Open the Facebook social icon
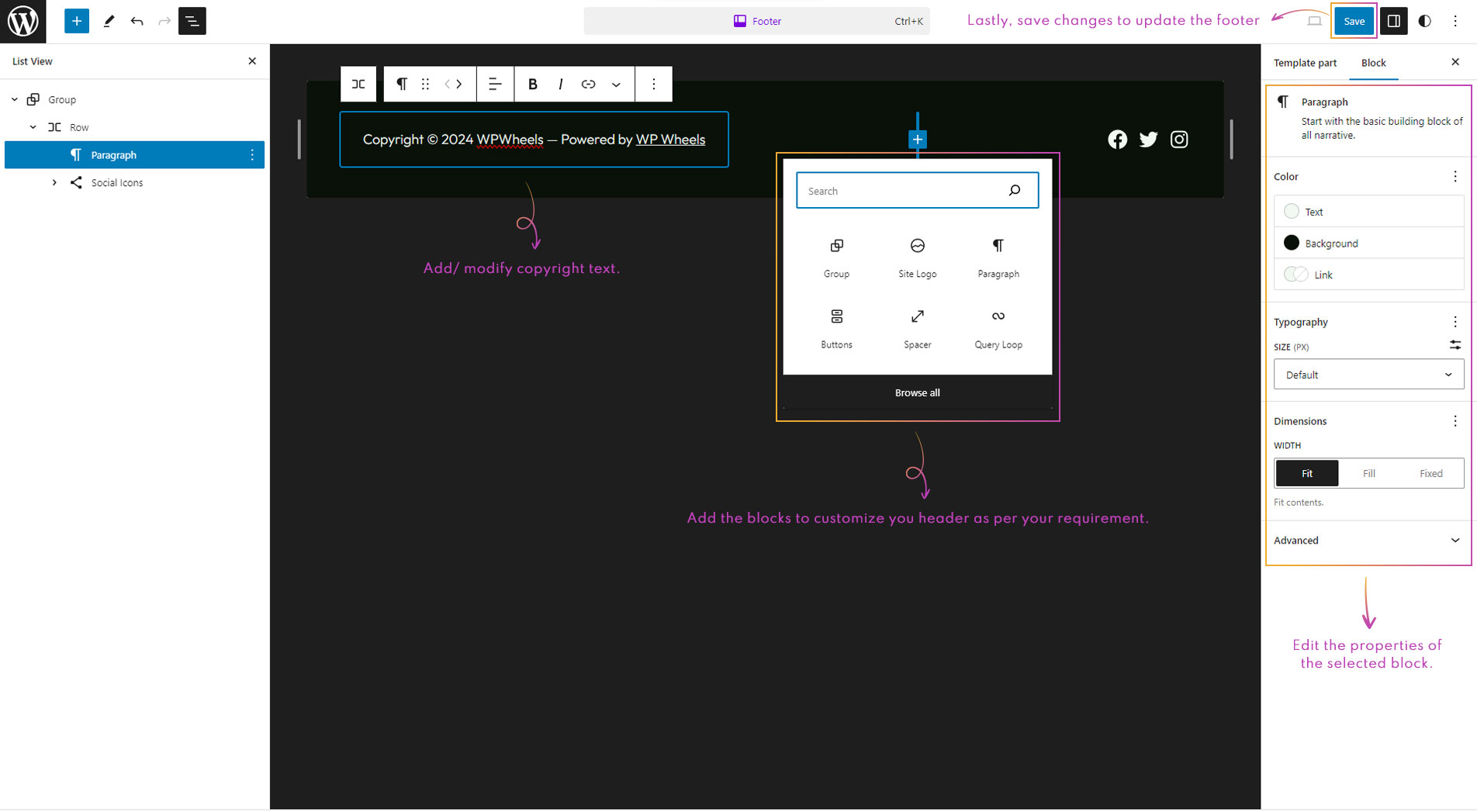 pyautogui.click(x=1117, y=140)
